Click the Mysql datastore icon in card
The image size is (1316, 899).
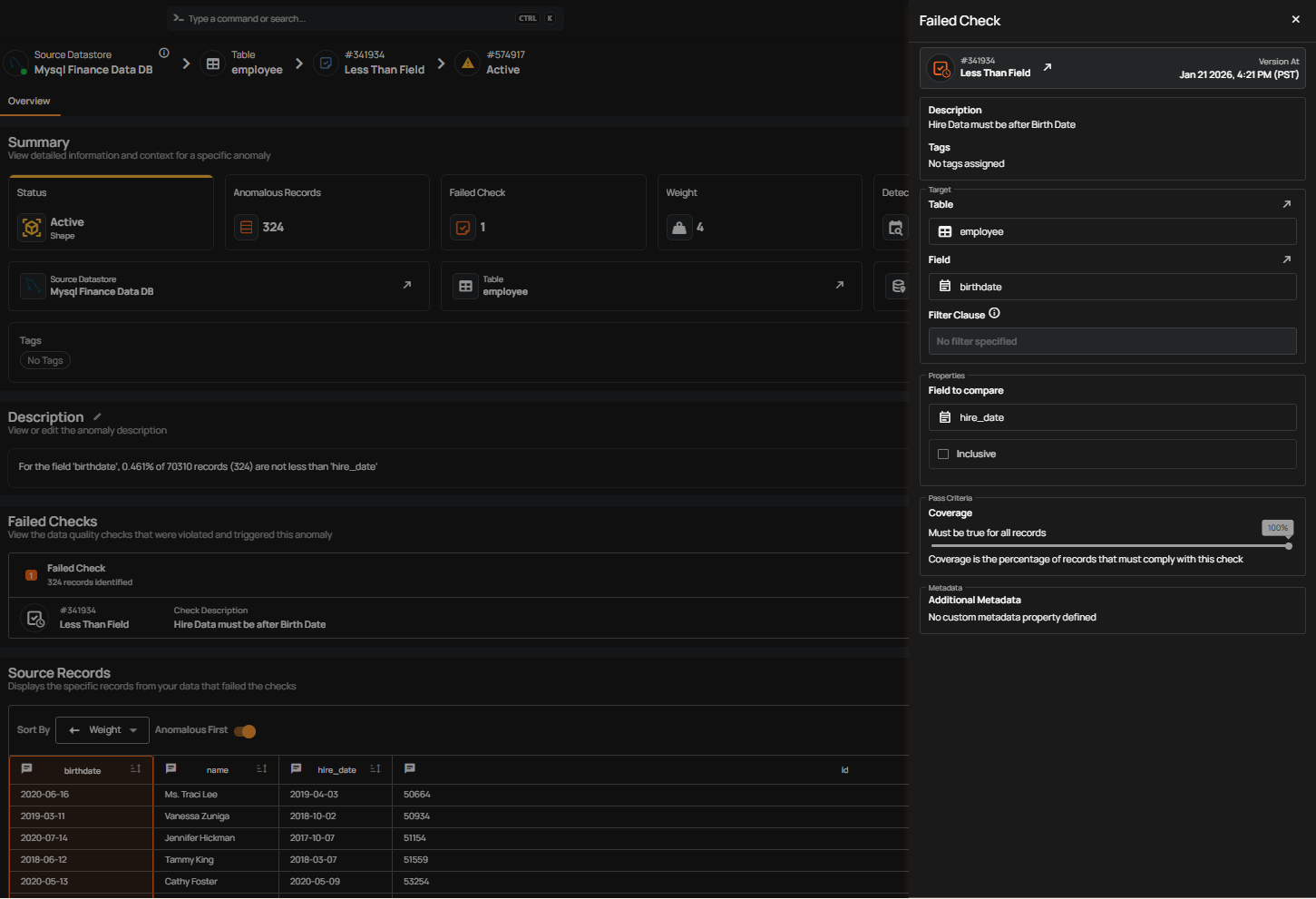pos(34,286)
